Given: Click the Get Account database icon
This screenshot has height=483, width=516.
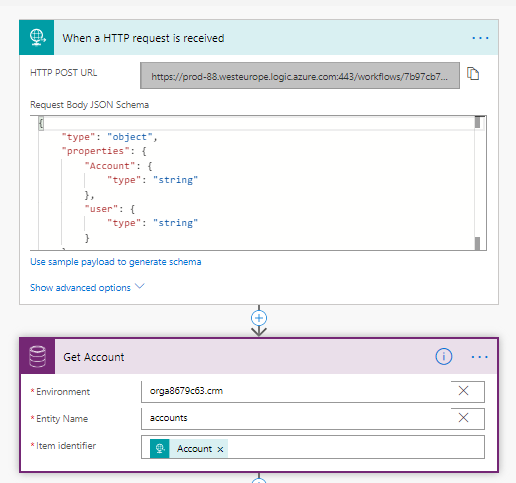Looking at the screenshot, I should 37,357.
